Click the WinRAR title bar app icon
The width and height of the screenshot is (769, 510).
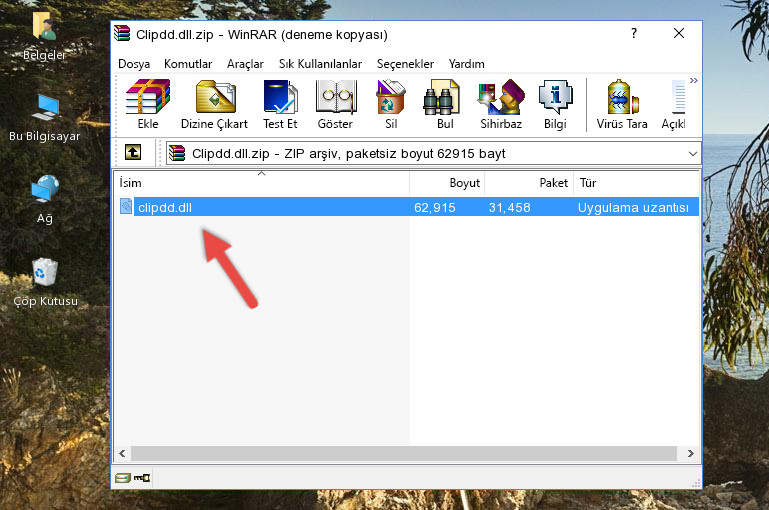click(x=122, y=33)
